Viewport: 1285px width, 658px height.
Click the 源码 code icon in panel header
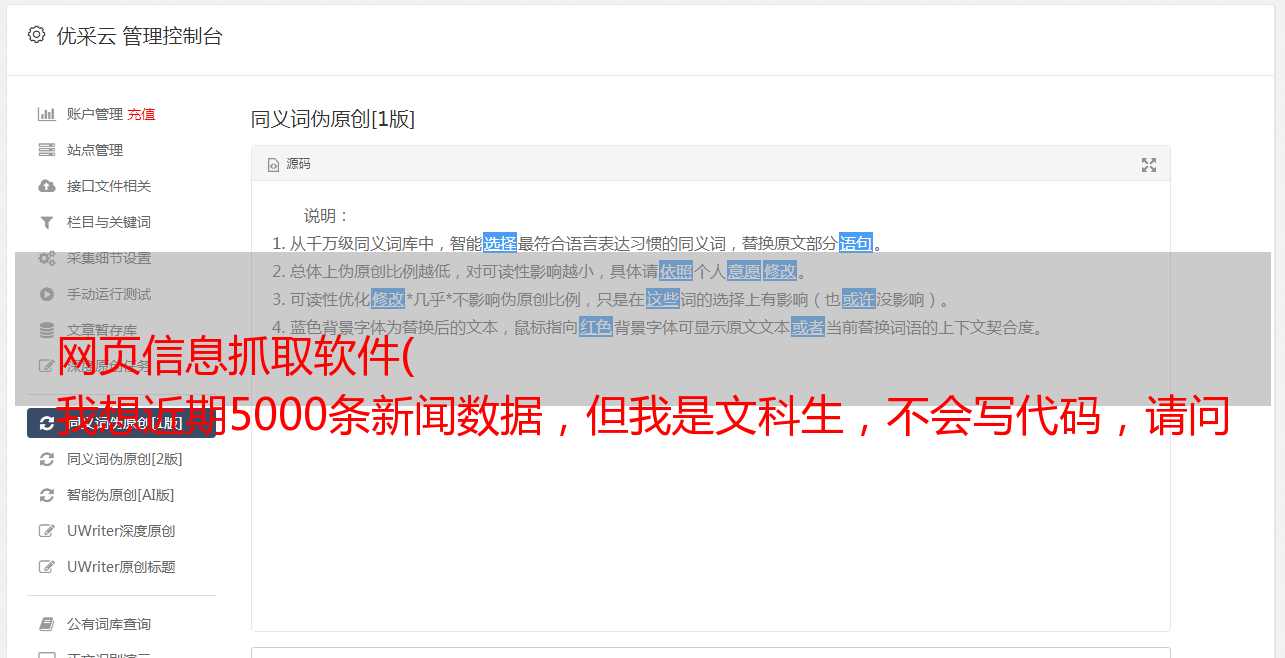[273, 165]
